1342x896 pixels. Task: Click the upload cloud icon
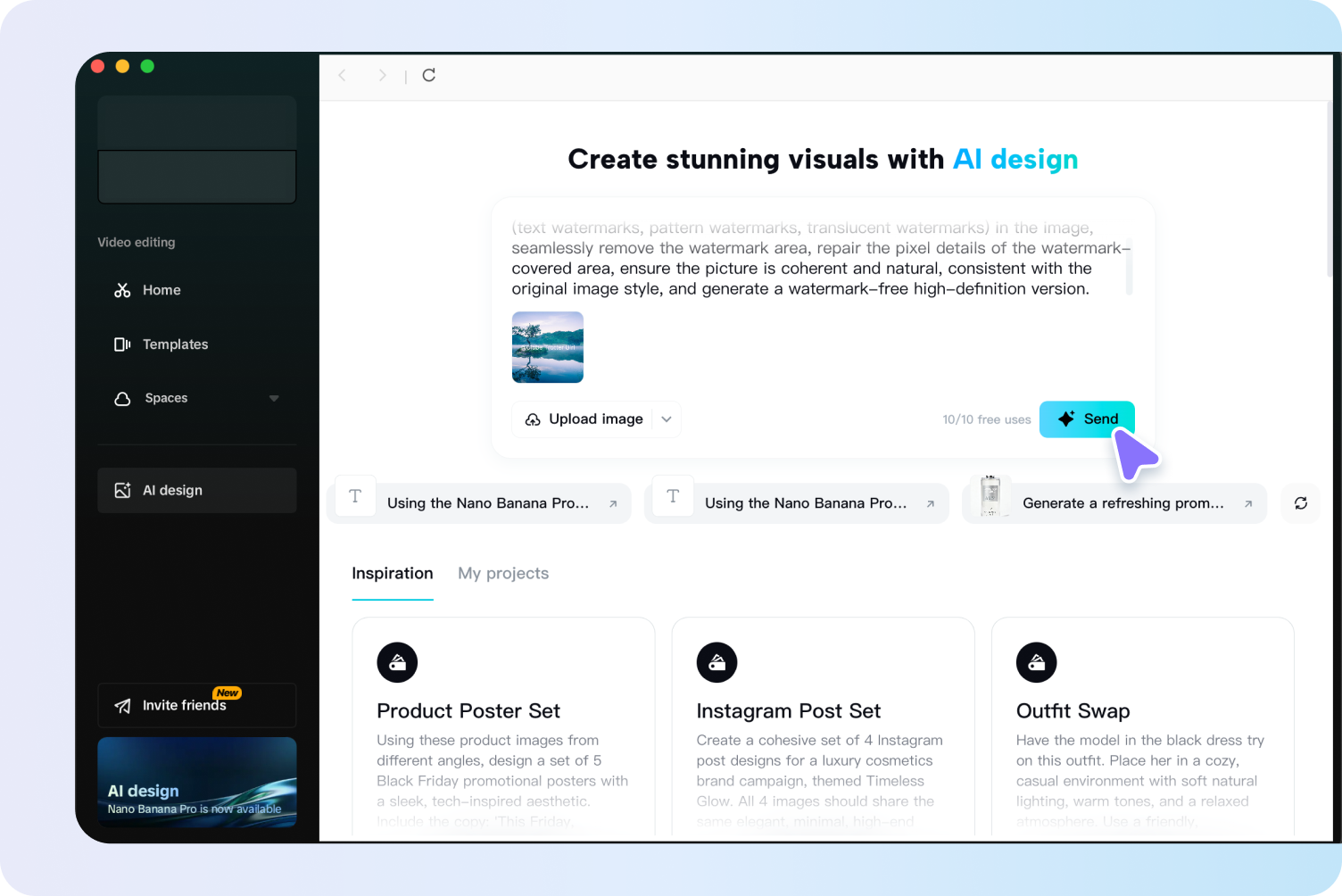(x=534, y=419)
